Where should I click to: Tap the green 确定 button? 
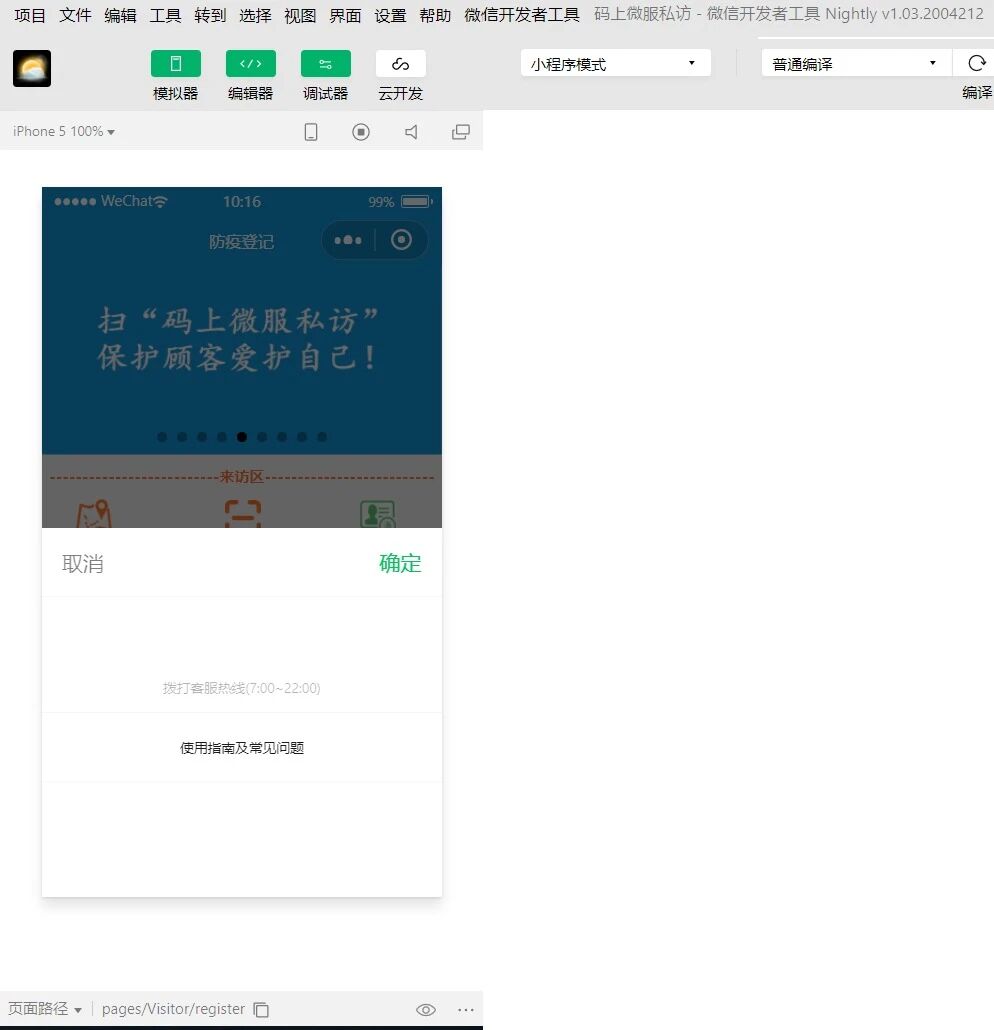(x=400, y=563)
